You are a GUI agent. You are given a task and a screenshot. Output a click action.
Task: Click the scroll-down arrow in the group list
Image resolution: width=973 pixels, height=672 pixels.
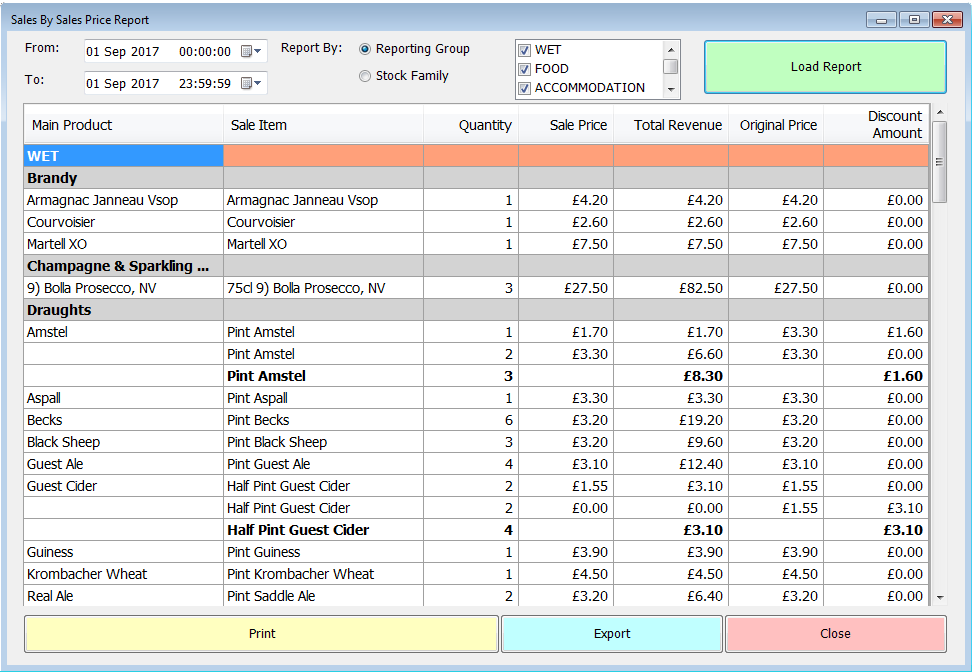672,87
